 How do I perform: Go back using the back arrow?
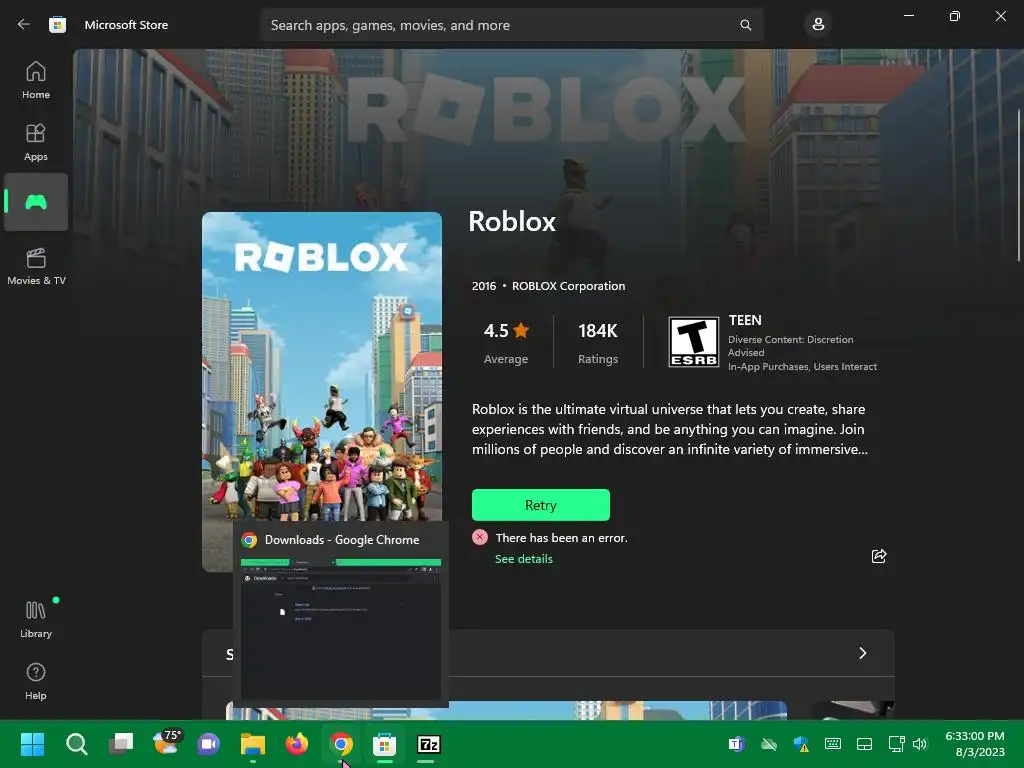click(x=24, y=25)
